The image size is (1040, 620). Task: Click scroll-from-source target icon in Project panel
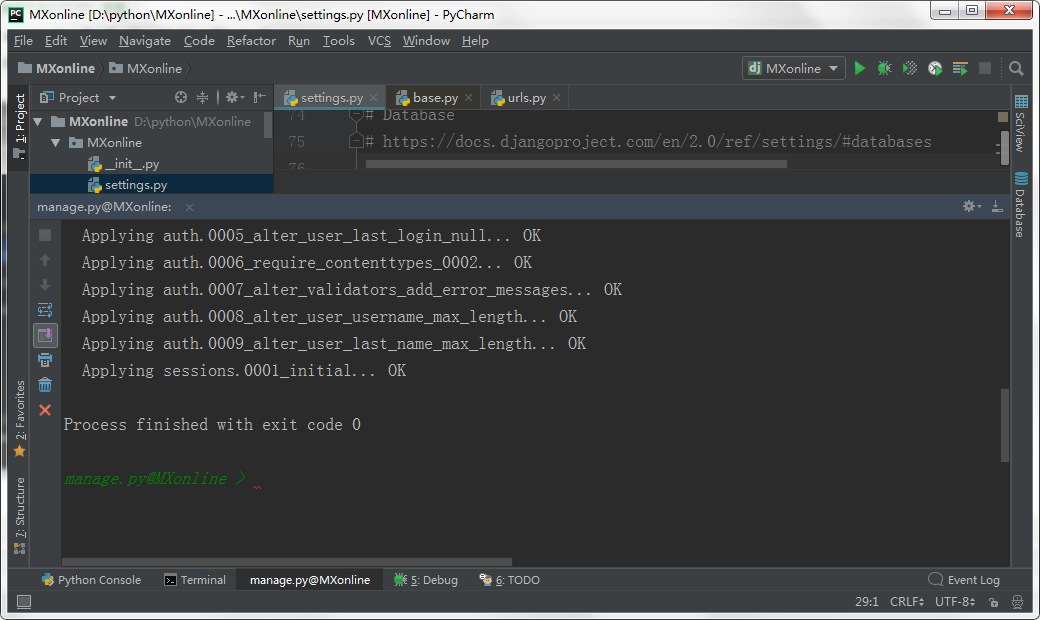click(x=180, y=97)
